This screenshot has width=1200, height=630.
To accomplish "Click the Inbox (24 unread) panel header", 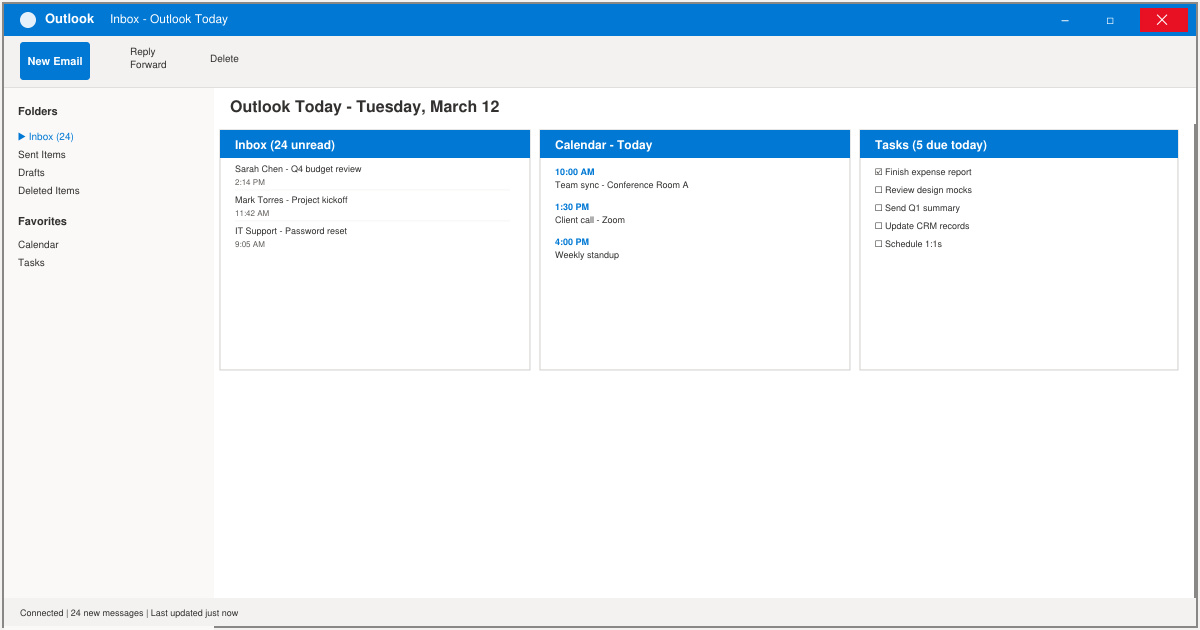I will tap(375, 144).
